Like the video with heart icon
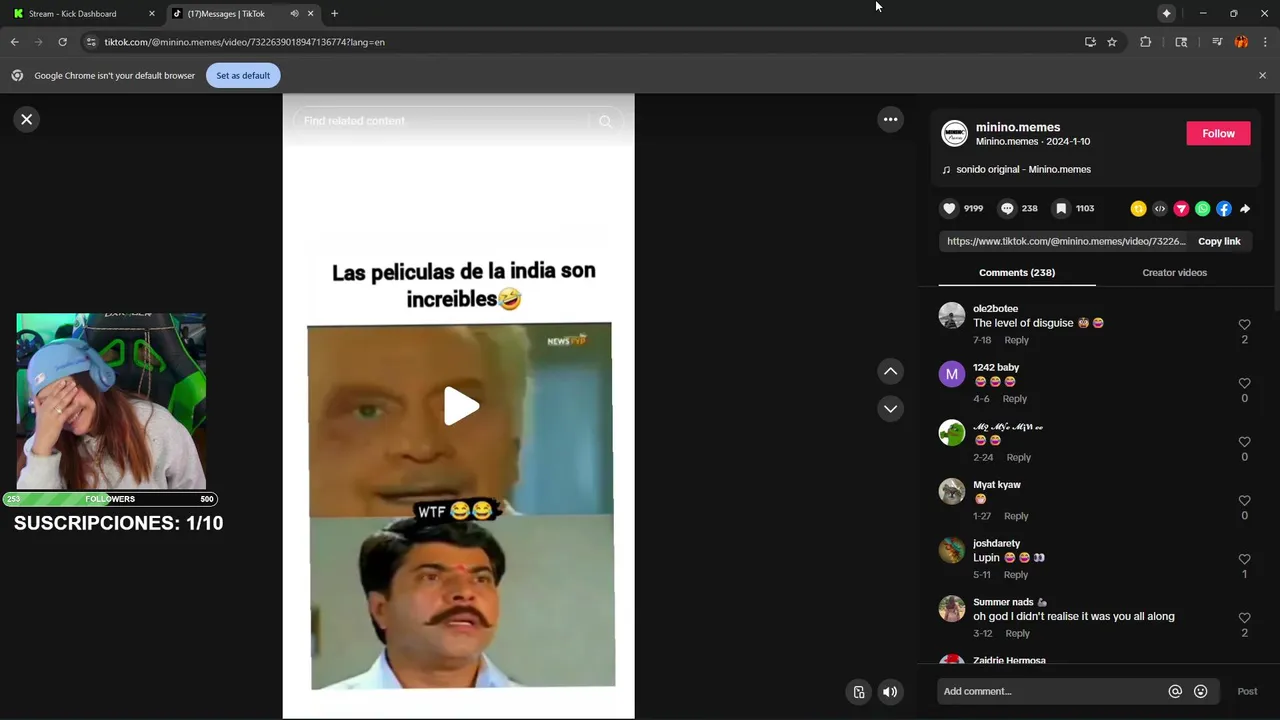This screenshot has width=1280, height=720. [x=949, y=208]
